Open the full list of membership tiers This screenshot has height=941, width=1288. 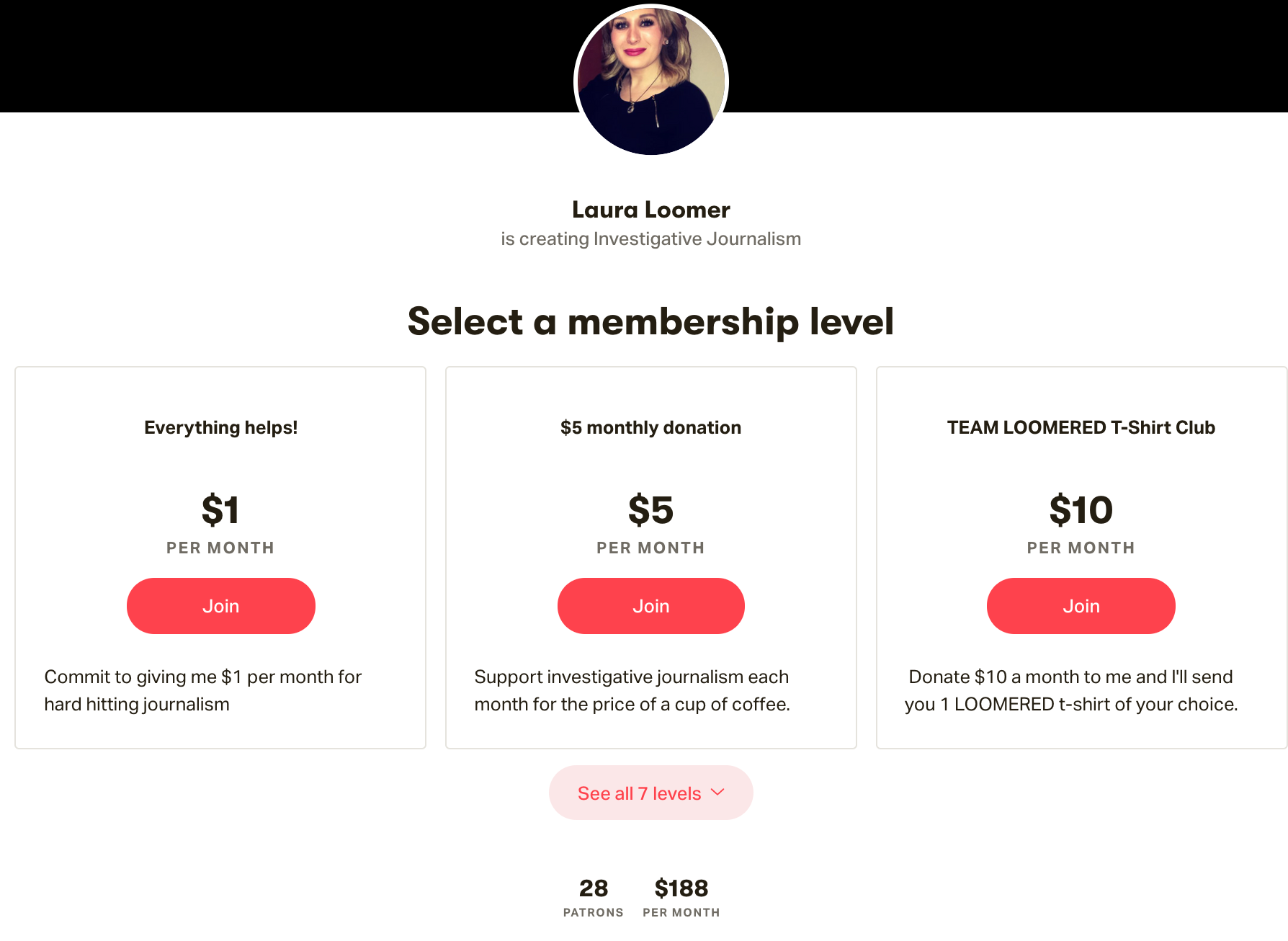click(x=650, y=793)
